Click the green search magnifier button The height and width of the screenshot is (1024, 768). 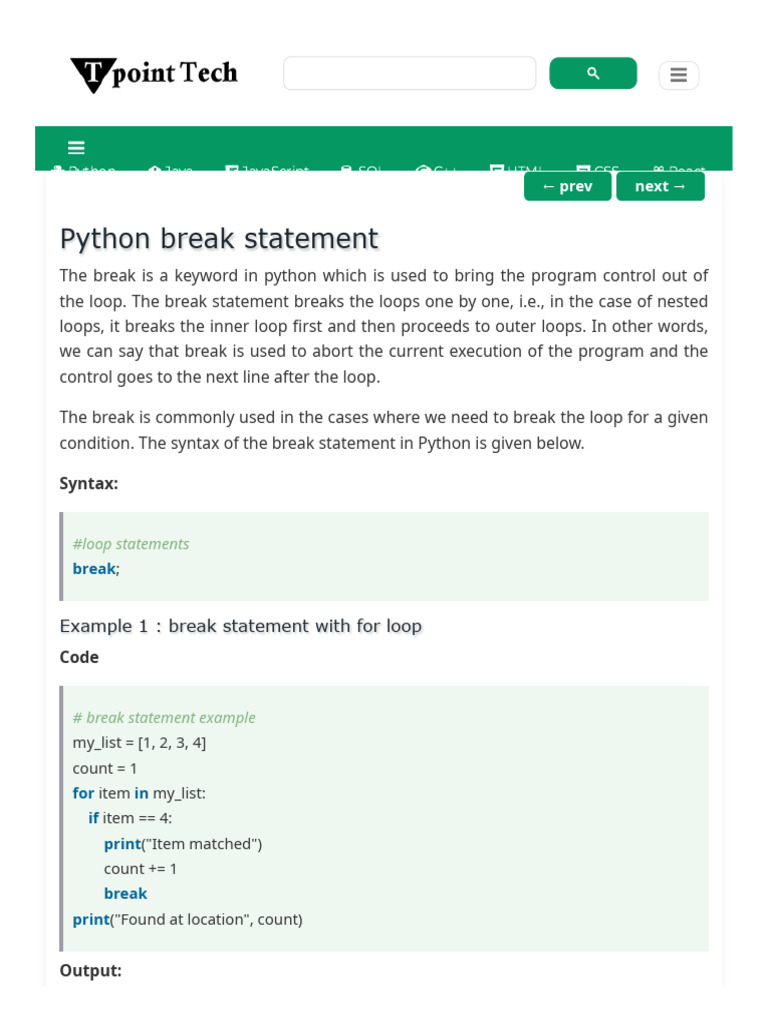tap(593, 73)
